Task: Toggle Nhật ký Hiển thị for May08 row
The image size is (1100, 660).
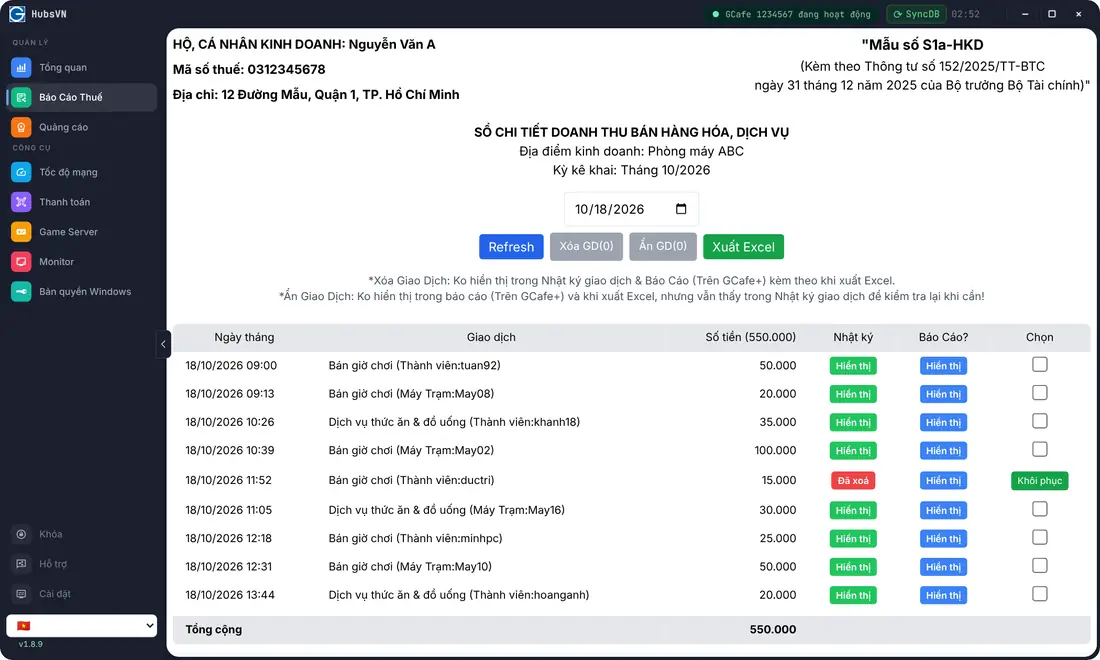Action: coord(853,394)
